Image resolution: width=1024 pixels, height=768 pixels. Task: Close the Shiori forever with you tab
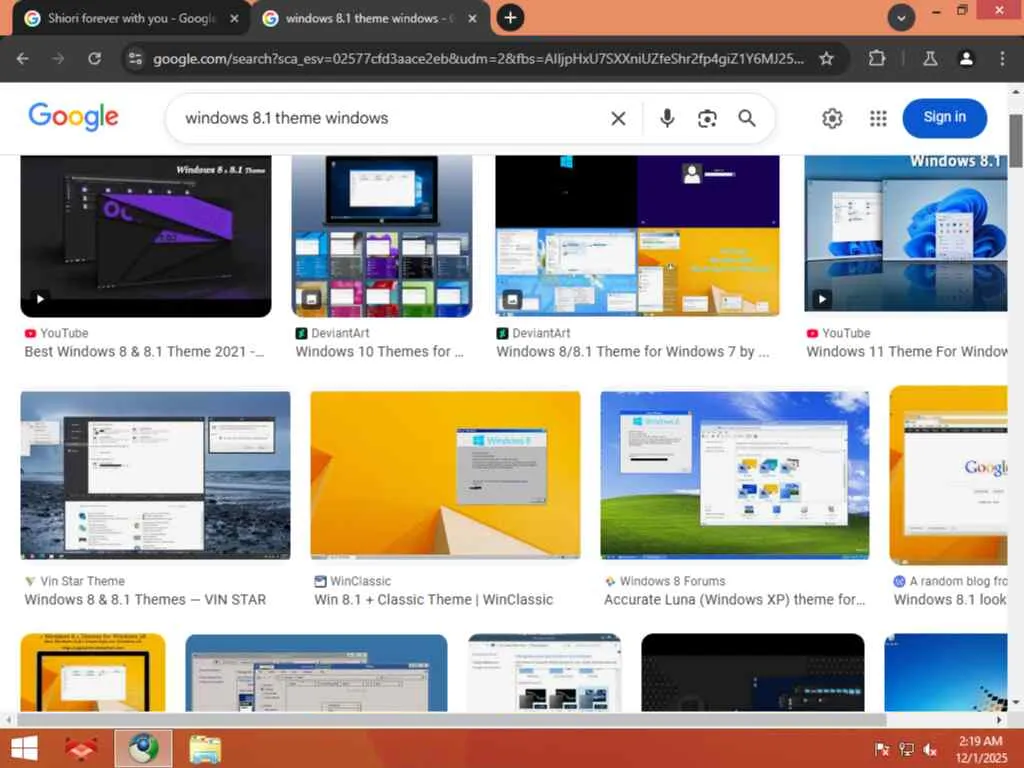click(234, 18)
